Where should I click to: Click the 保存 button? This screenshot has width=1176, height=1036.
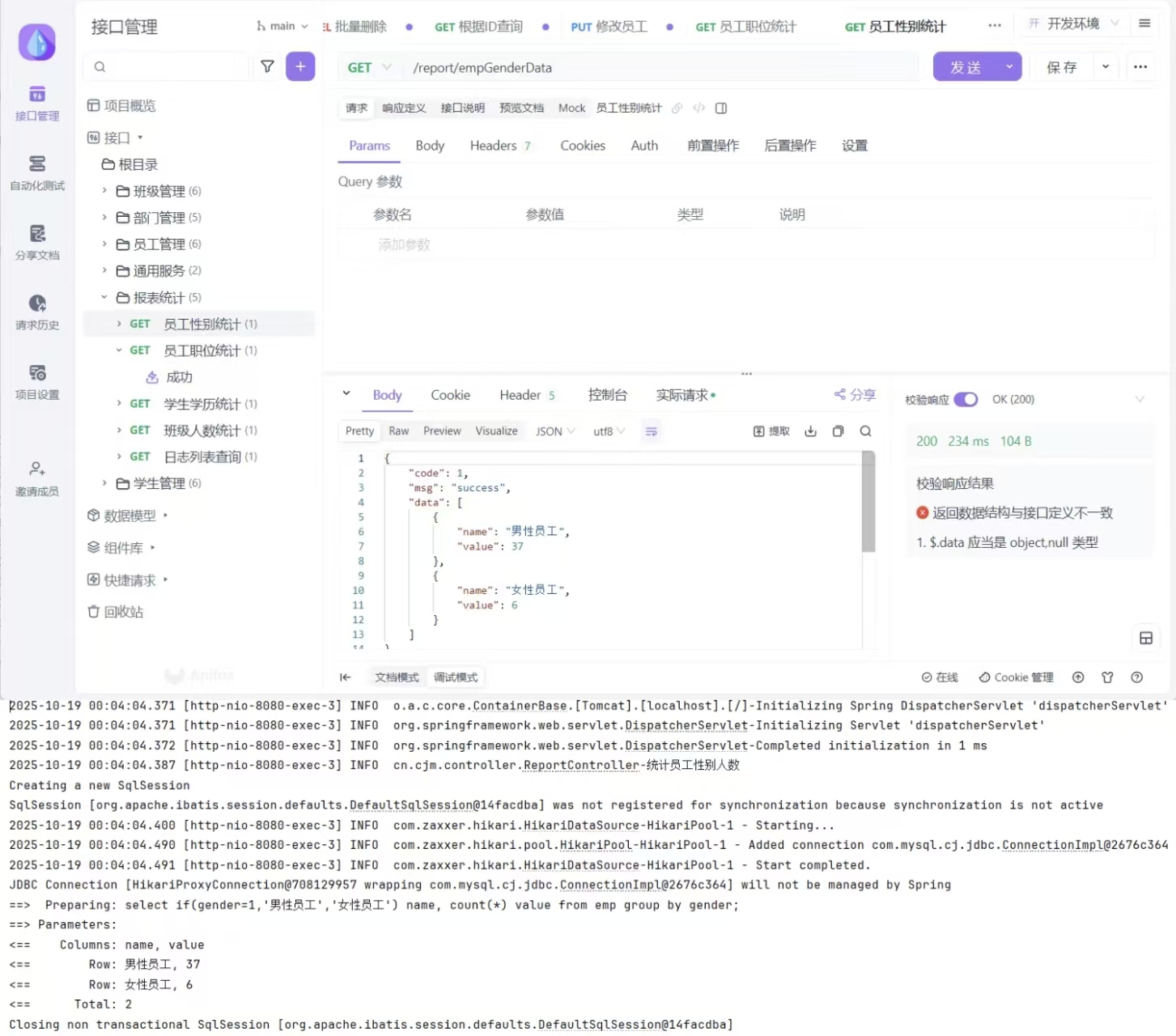[1061, 67]
